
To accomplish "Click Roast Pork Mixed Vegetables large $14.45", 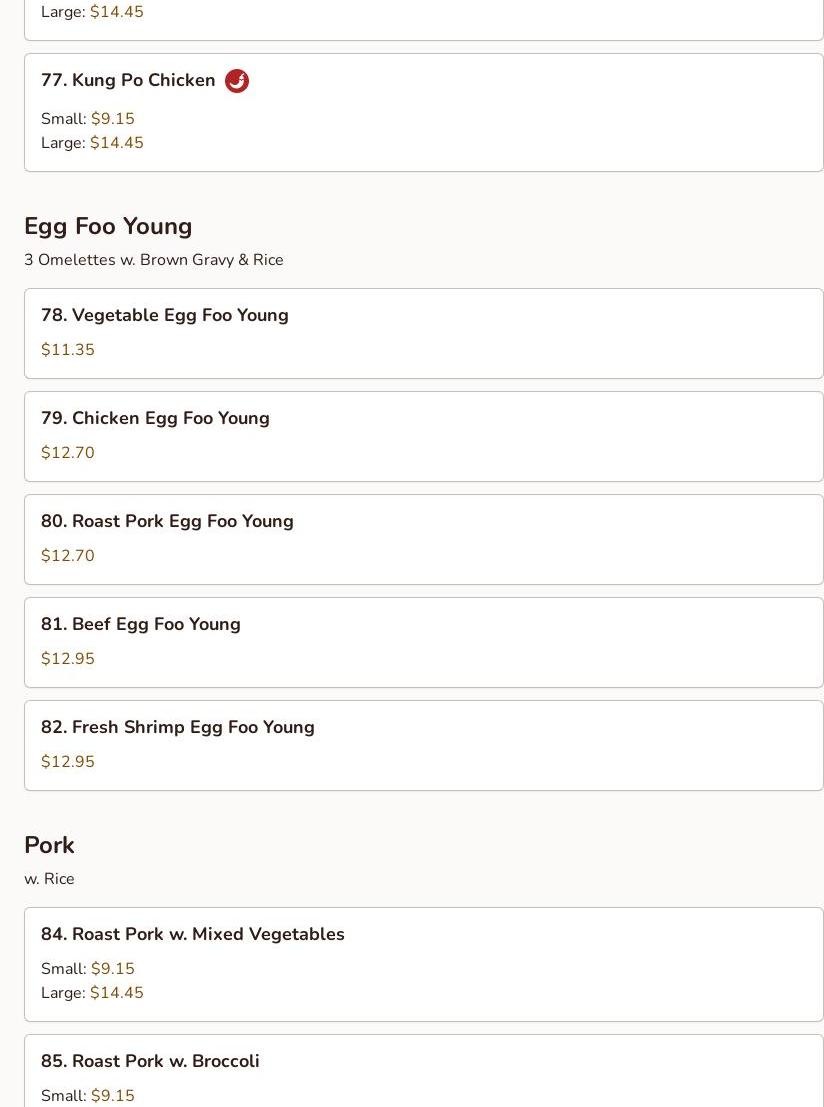I will 116,993.
